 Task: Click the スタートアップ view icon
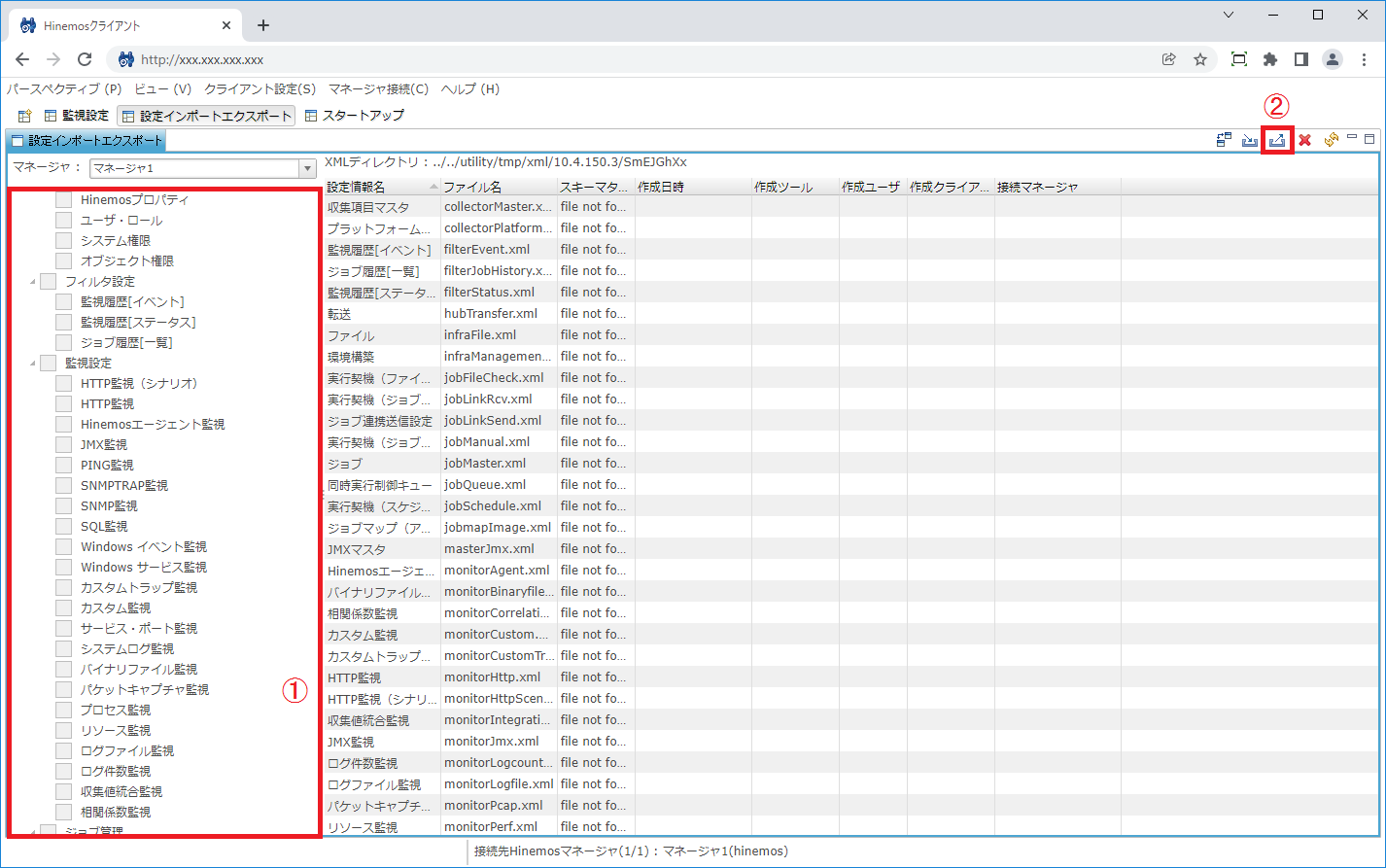pyautogui.click(x=311, y=115)
